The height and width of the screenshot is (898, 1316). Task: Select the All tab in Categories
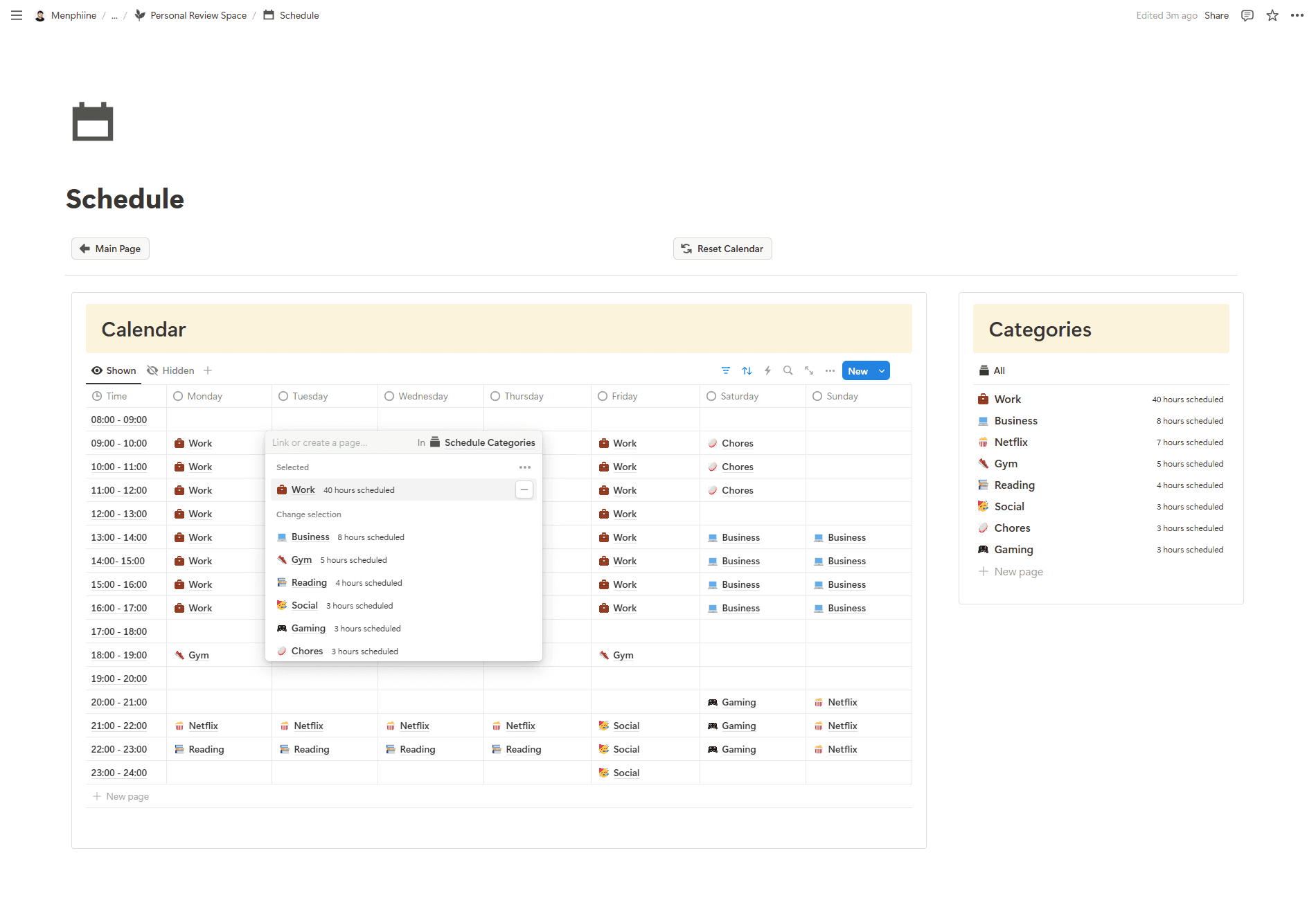[x=992, y=370]
